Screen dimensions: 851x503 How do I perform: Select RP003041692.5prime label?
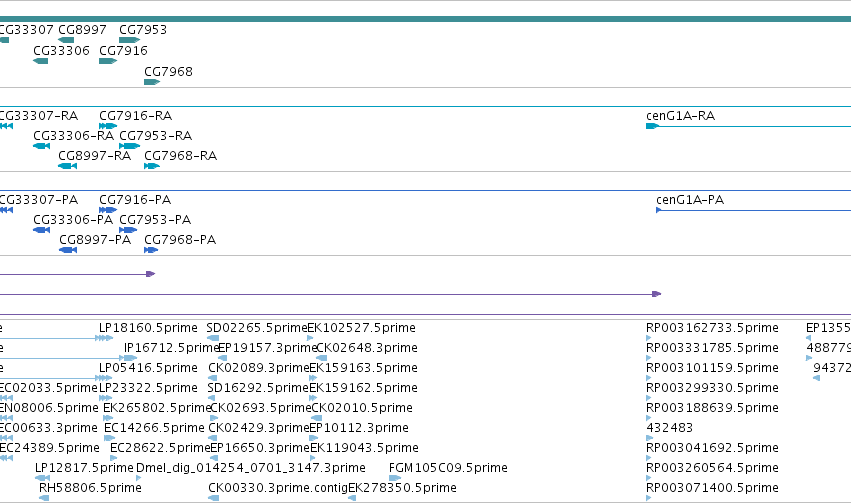tap(712, 448)
